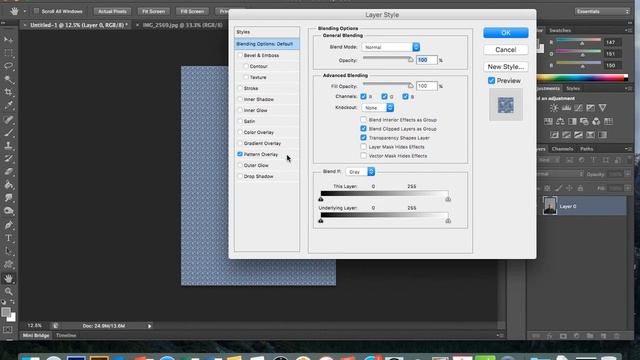Switch to IMG_2569.jpg document tab
The image size is (640, 360).
(182, 25)
